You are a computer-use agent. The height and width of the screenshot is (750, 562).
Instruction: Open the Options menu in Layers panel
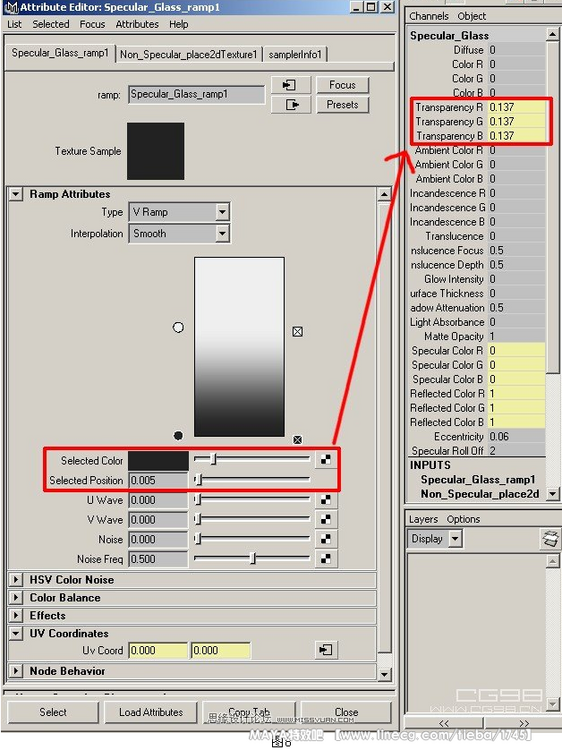[x=463, y=519]
